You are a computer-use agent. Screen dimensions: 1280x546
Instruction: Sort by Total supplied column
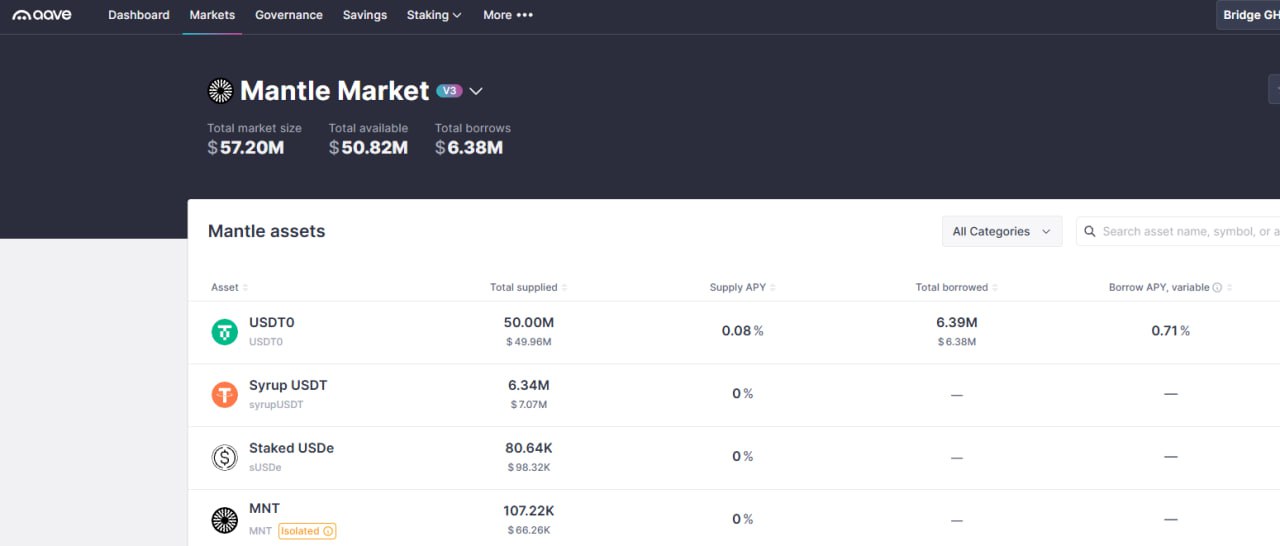[528, 288]
